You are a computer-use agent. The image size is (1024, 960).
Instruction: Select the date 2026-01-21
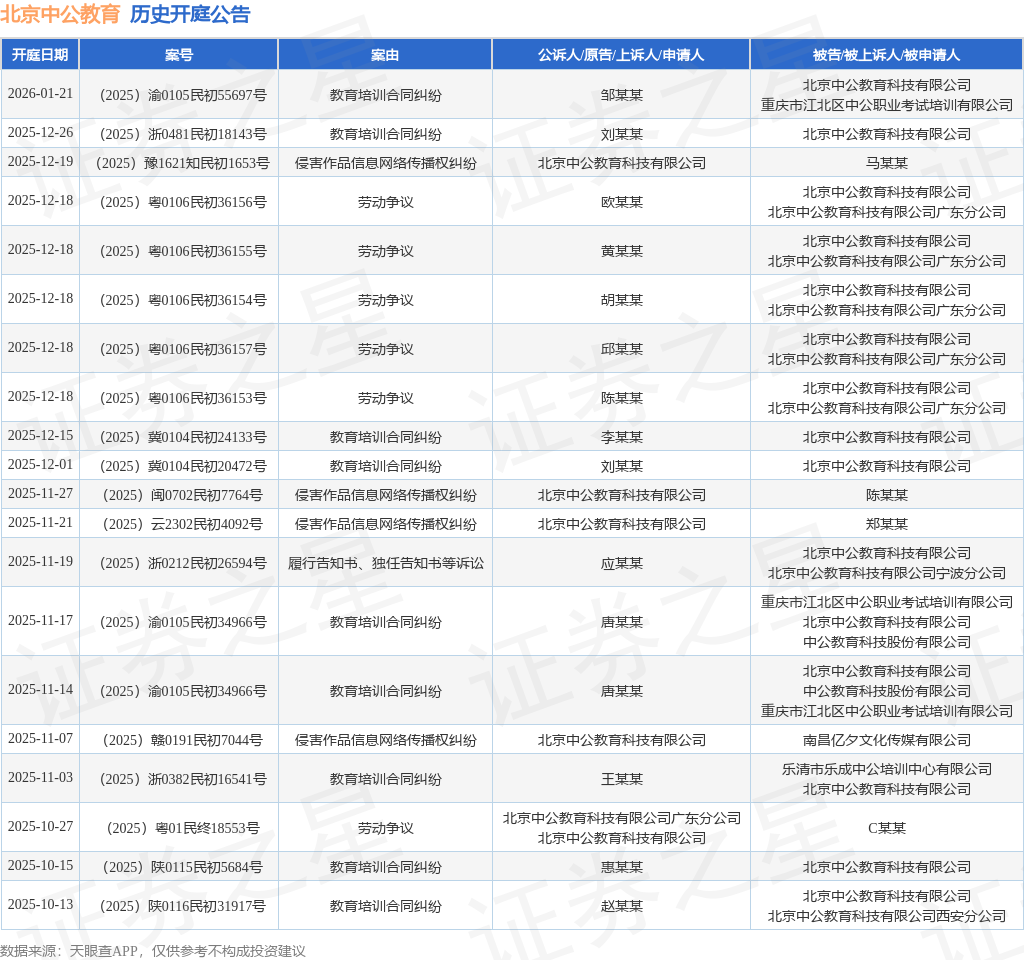click(x=40, y=93)
